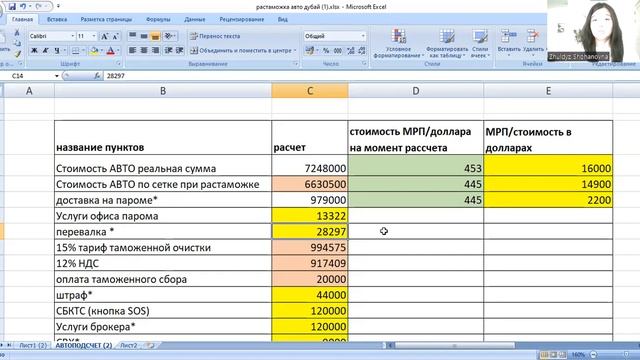Viewport: 640px width, 360px height.
Task: Switch to the Вид ribbon tab
Action: (283, 19)
